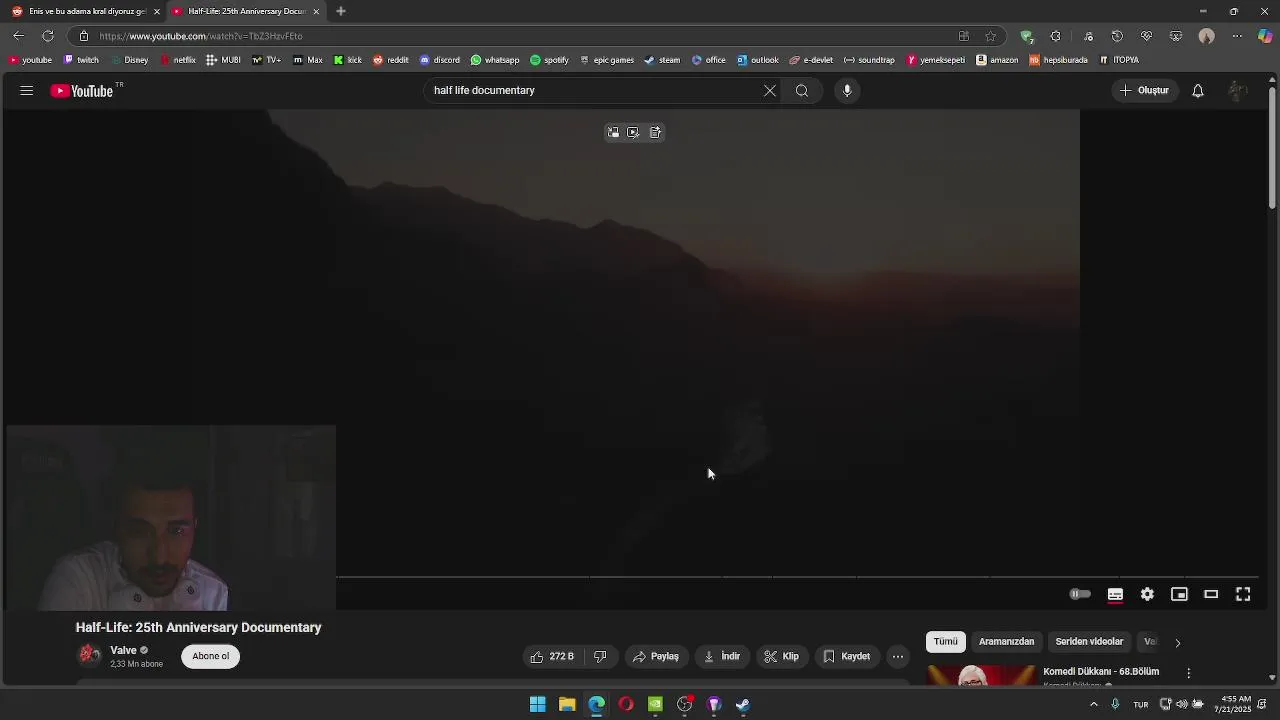This screenshot has height=720, width=1280.
Task: Toggle theater mode in the player
Action: pyautogui.click(x=1211, y=594)
